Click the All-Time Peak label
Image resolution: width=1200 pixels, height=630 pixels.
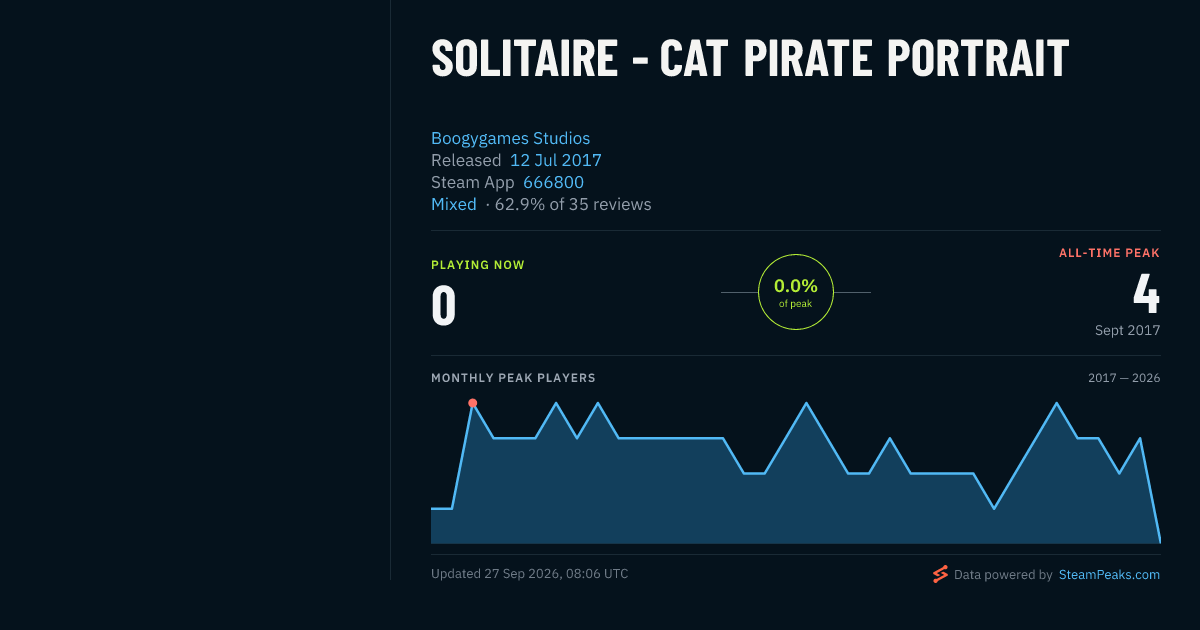pos(1109,253)
